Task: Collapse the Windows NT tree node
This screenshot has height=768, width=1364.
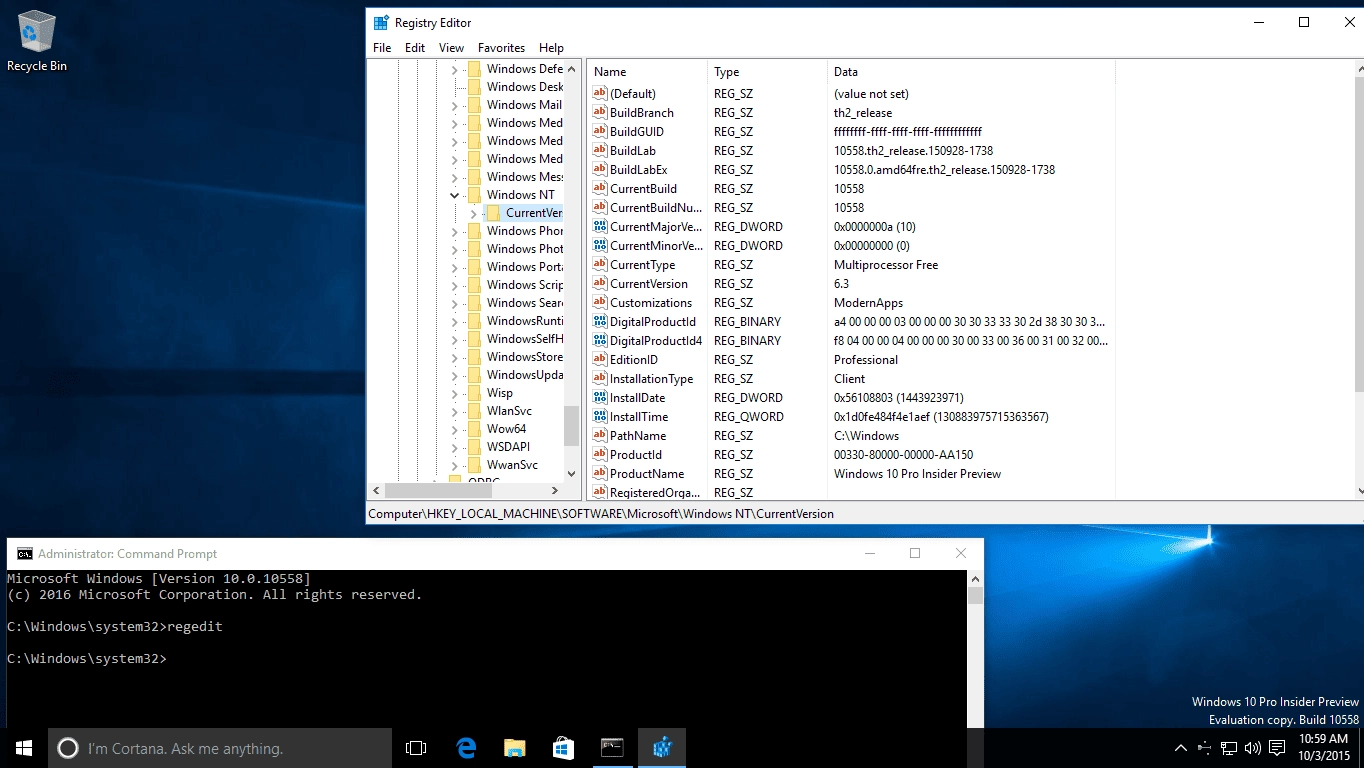Action: tap(454, 195)
